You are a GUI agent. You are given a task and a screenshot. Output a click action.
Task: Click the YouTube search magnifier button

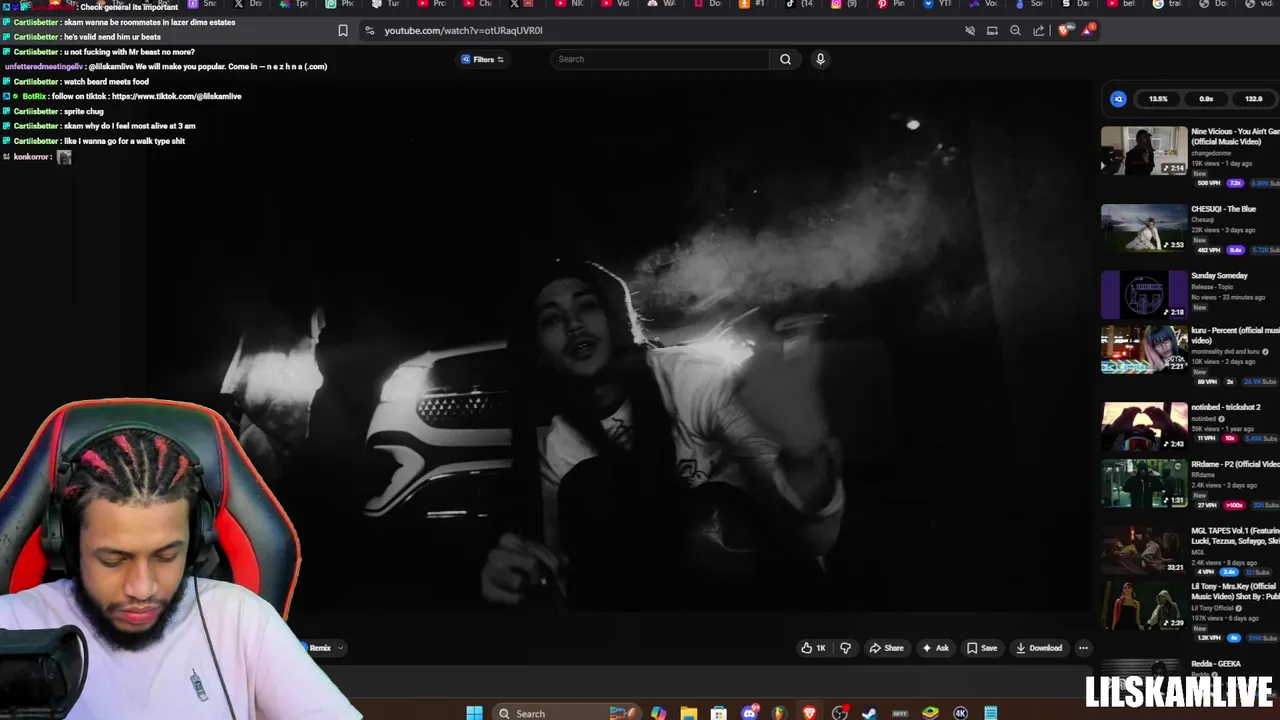(785, 59)
